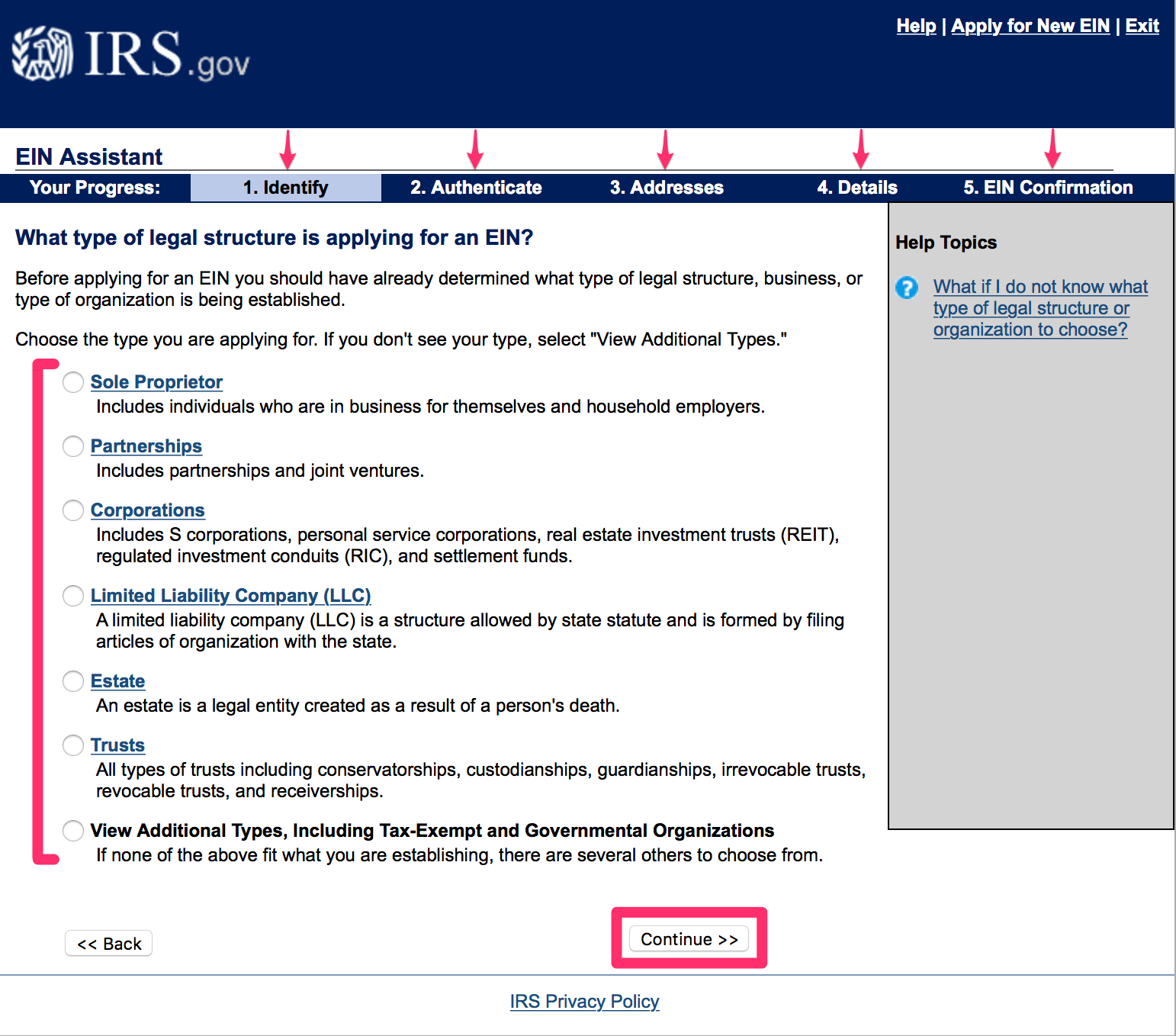Image resolution: width=1176 pixels, height=1036 pixels.
Task: Open the Estate definition link
Action: [117, 681]
